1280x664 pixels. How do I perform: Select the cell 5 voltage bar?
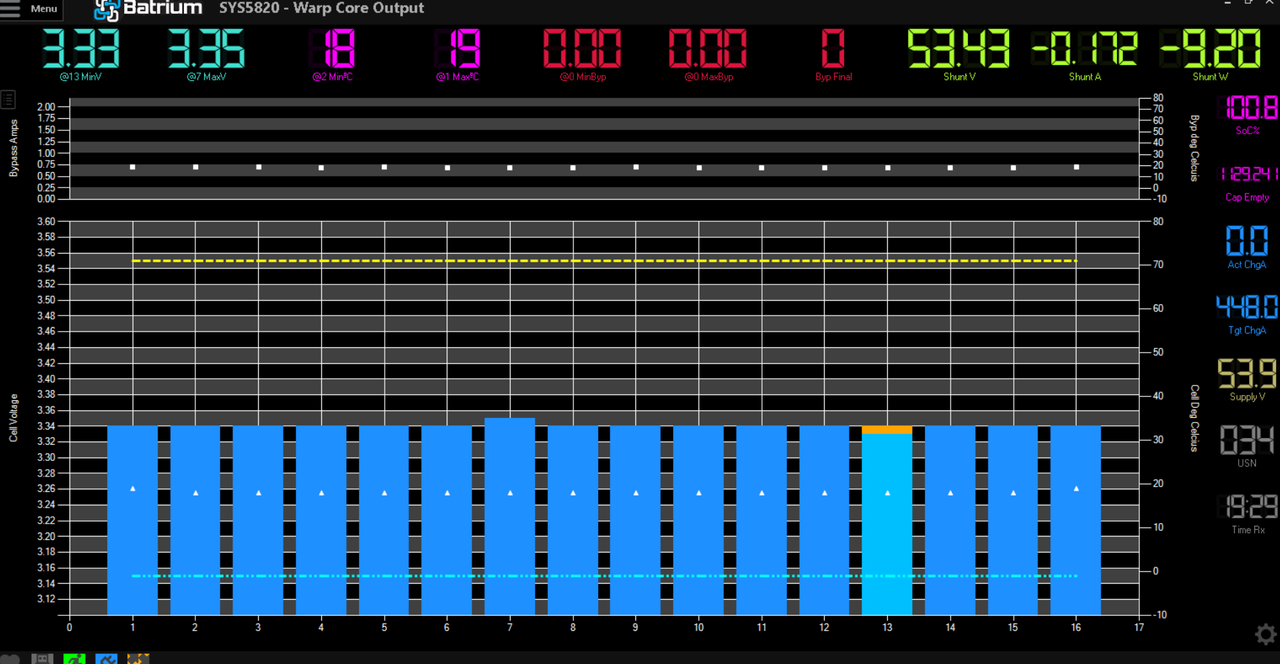(384, 520)
